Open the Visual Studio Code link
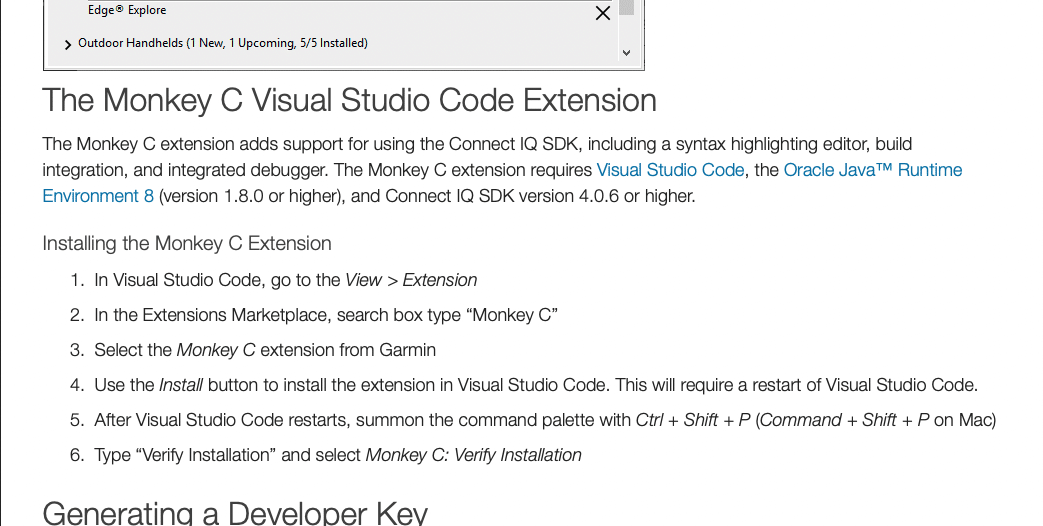Image resolution: width=1043 pixels, height=526 pixels. click(x=670, y=170)
